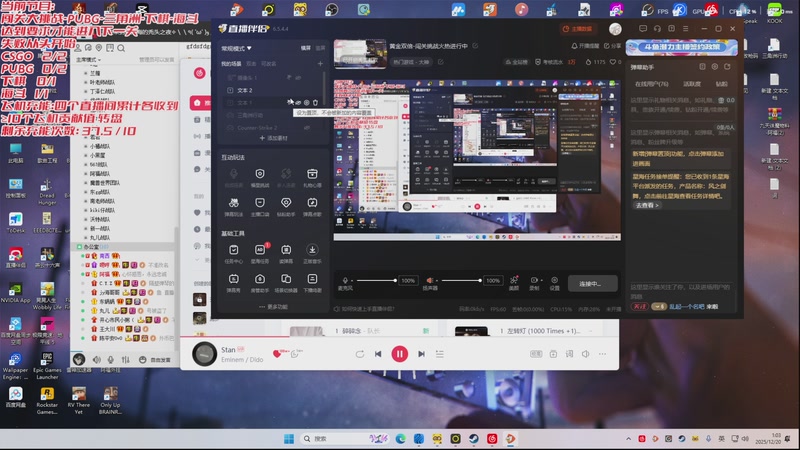The height and width of the screenshot is (450, 800).
Task: Expand 更多功能 more functions
Action: (273, 307)
